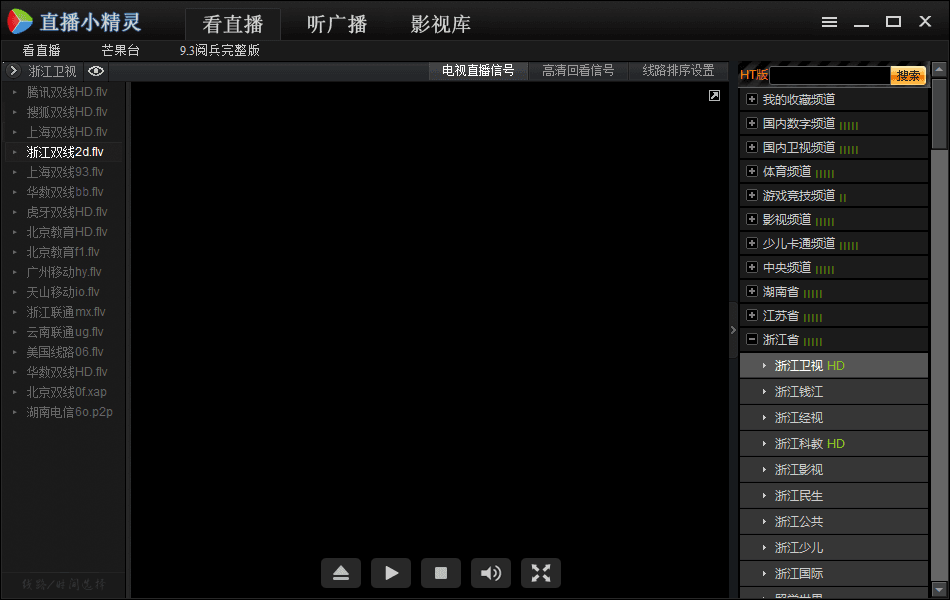Select the 浙江钱江 channel

click(x=799, y=392)
